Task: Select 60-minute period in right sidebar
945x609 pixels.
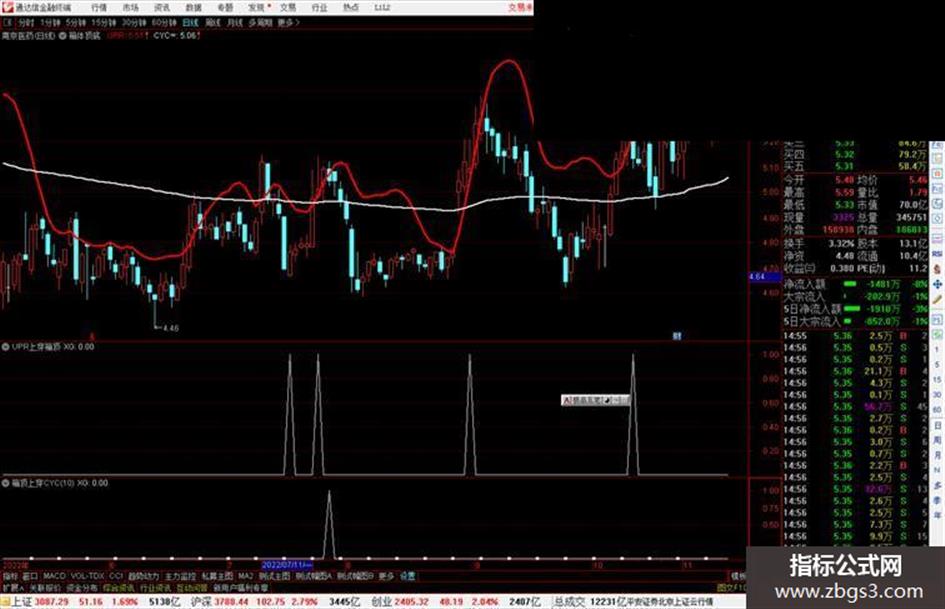Action: 937,410
